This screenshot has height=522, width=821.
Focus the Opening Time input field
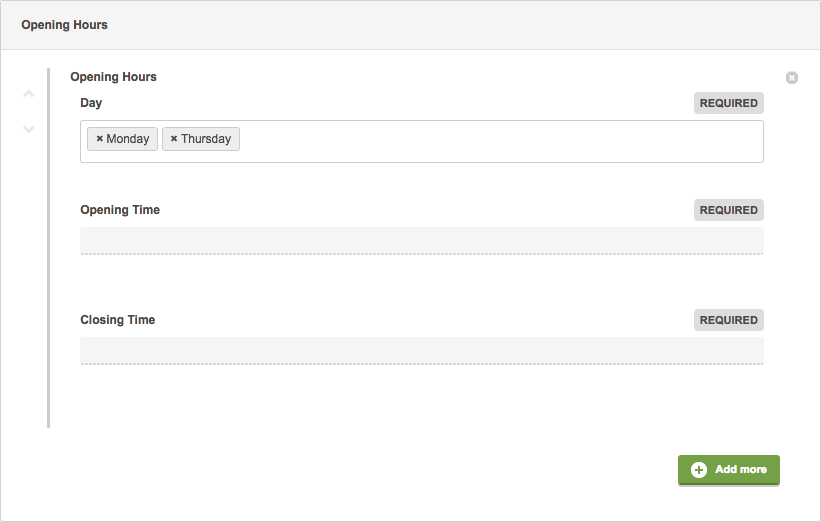tap(421, 241)
